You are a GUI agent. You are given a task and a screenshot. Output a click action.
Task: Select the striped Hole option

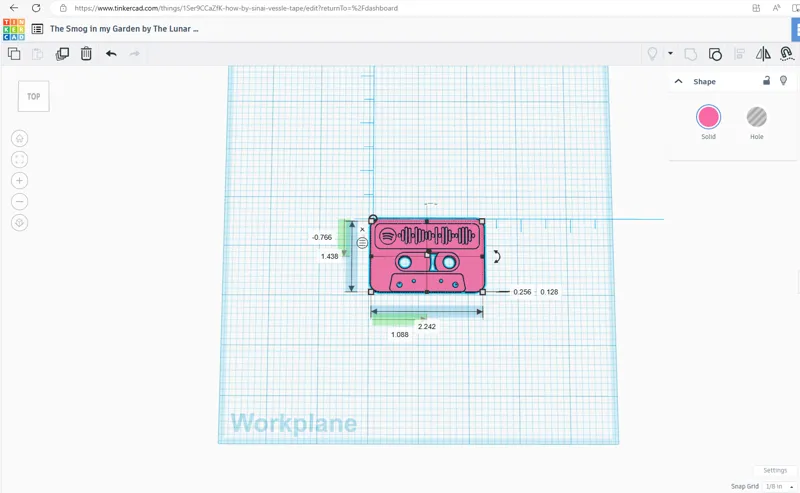pyautogui.click(x=757, y=117)
